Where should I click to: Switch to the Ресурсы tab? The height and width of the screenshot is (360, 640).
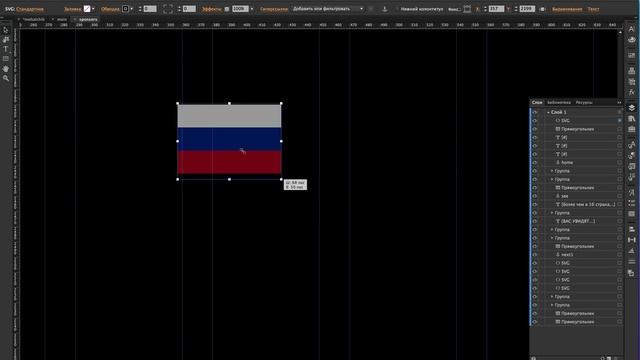point(584,102)
